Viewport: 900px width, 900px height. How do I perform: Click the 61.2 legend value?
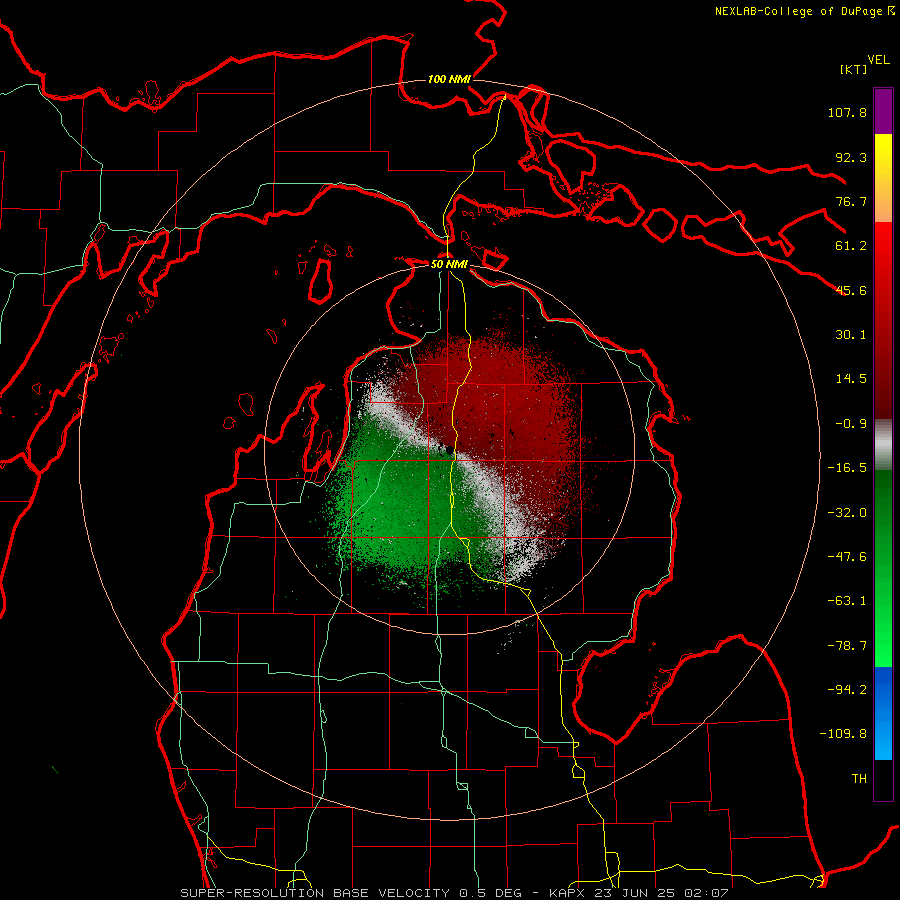pos(851,246)
